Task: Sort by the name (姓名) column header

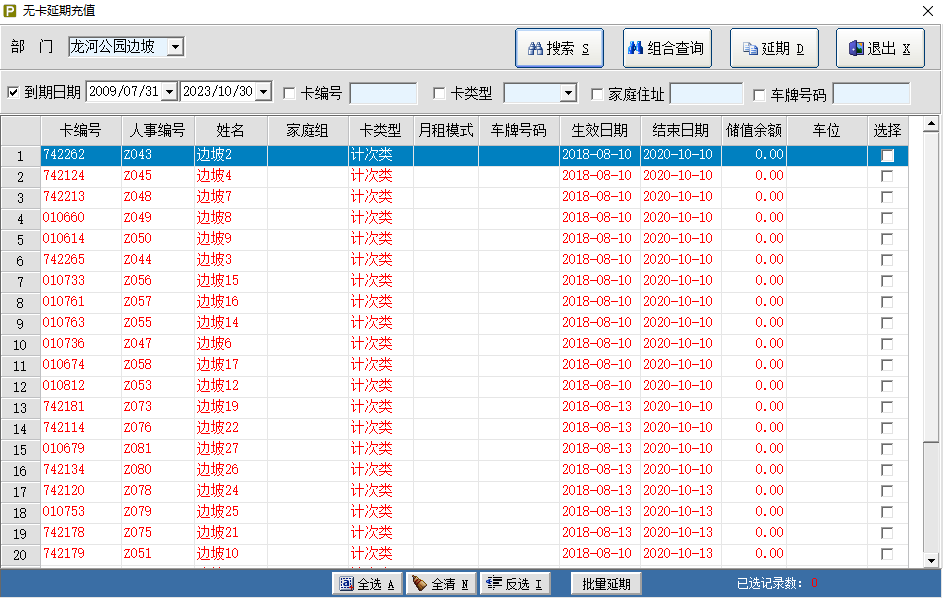Action: 230,130
